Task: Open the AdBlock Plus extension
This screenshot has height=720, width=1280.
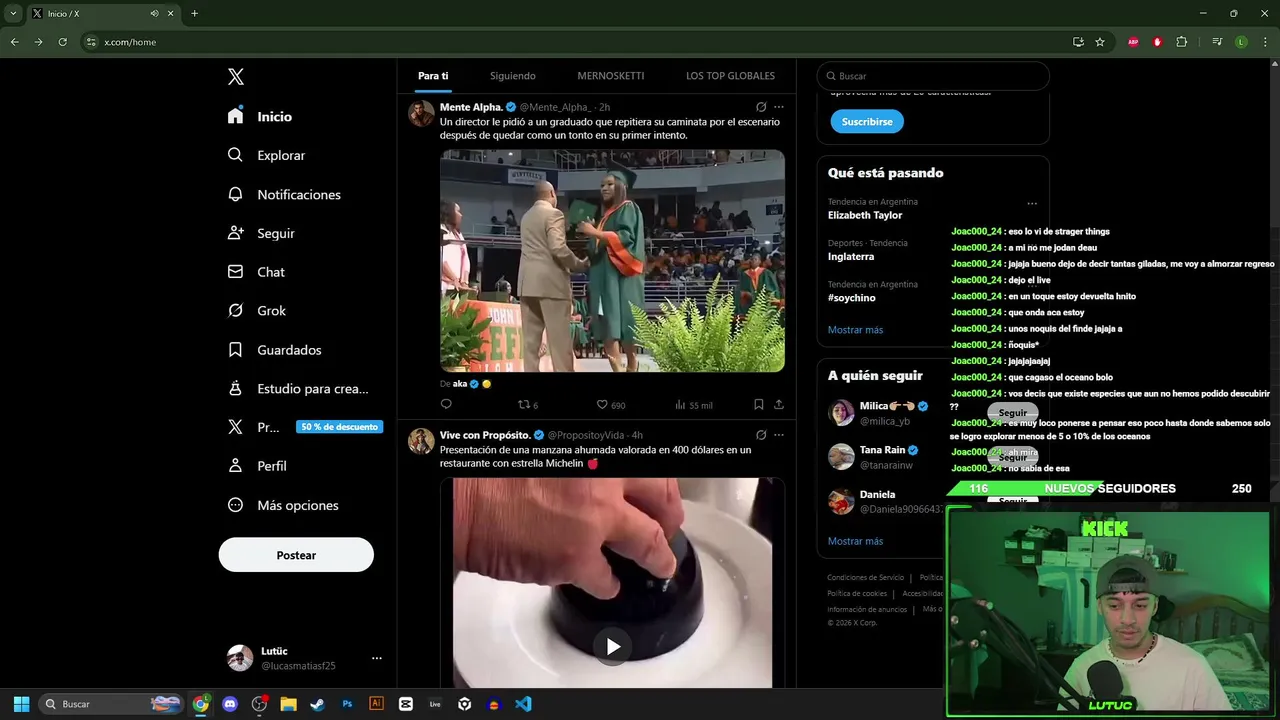Action: [1133, 42]
